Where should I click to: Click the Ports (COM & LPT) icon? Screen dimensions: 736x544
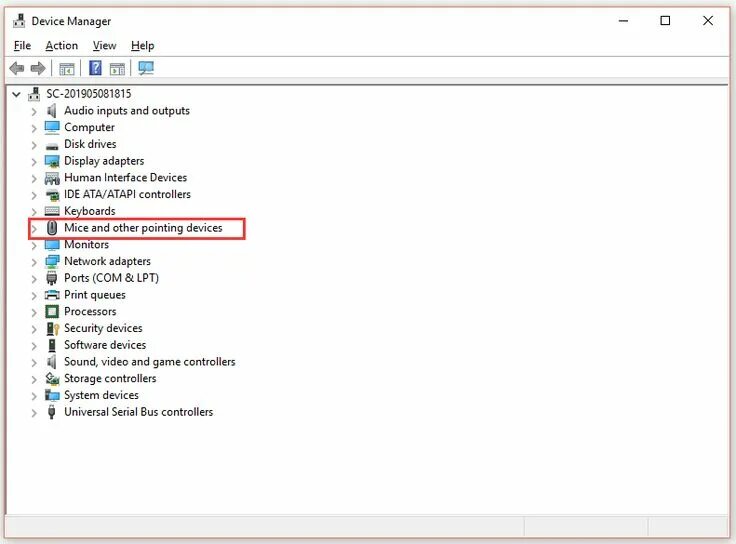(x=52, y=278)
